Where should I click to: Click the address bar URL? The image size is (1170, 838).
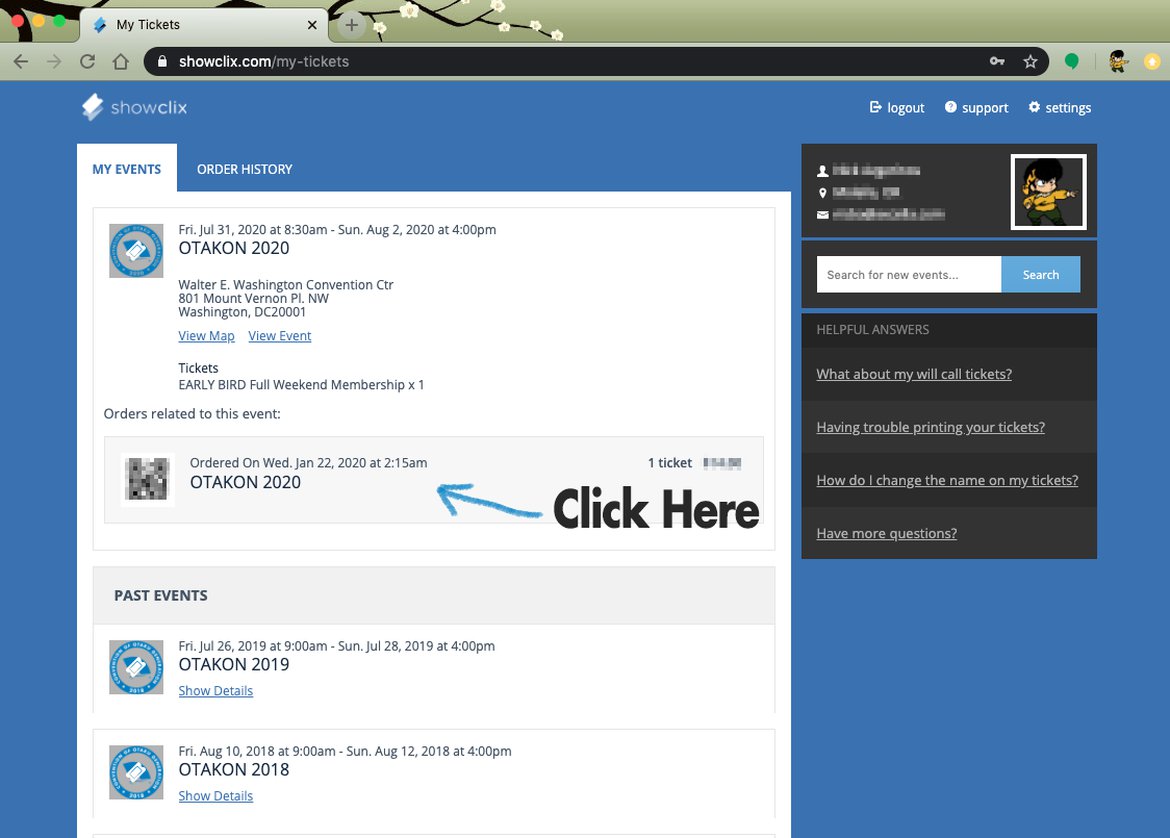tap(264, 61)
